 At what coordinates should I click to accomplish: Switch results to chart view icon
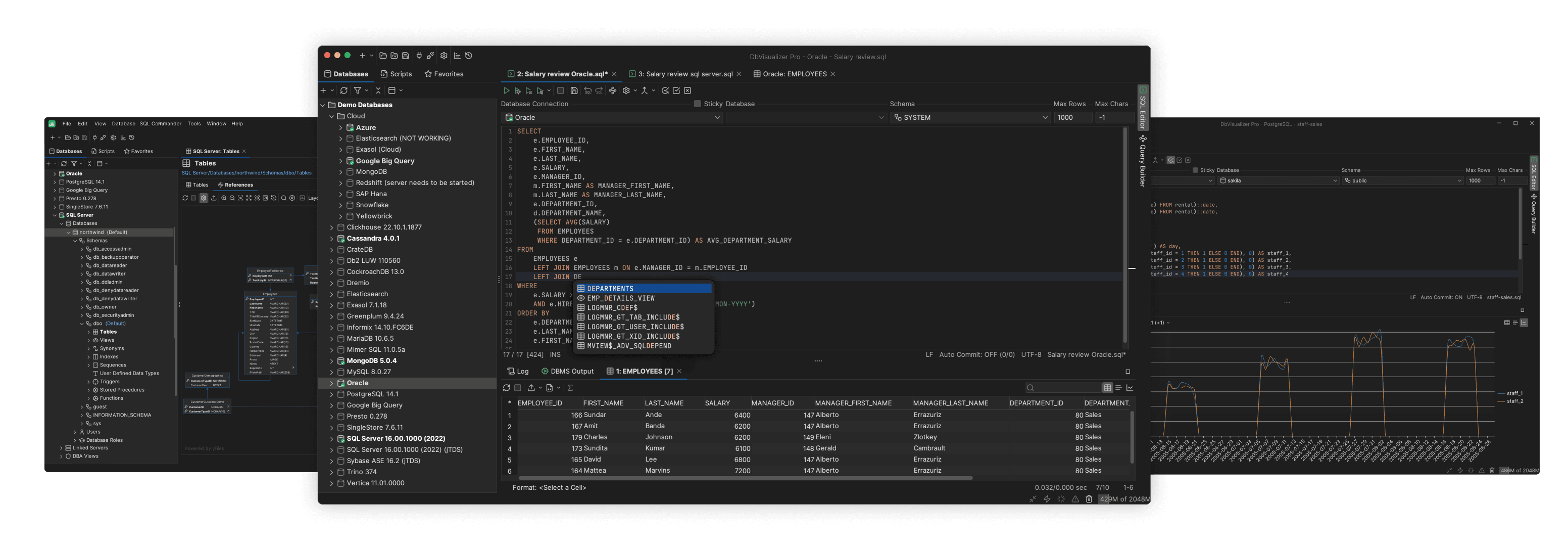tap(1130, 387)
